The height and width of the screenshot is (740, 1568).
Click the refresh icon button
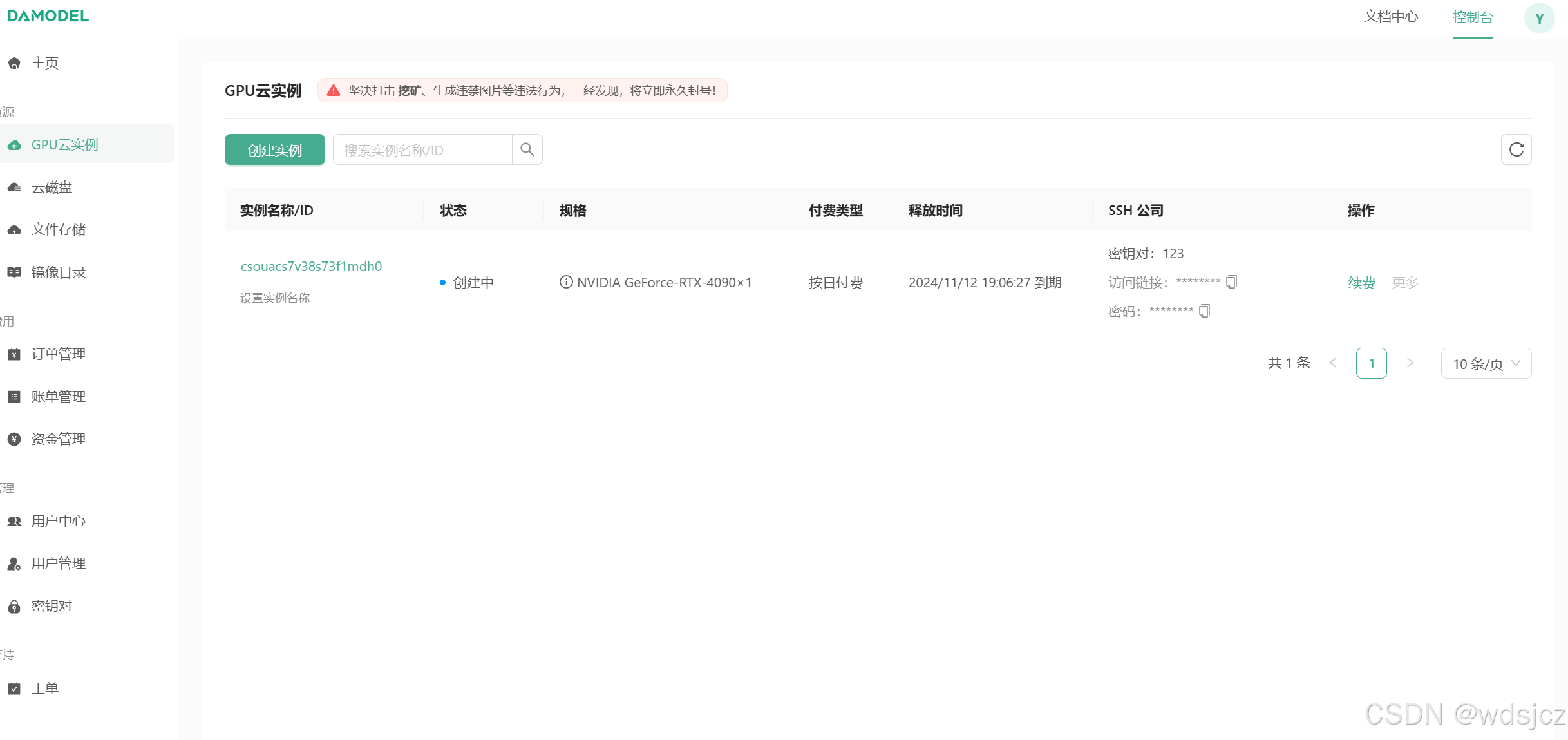(1516, 149)
